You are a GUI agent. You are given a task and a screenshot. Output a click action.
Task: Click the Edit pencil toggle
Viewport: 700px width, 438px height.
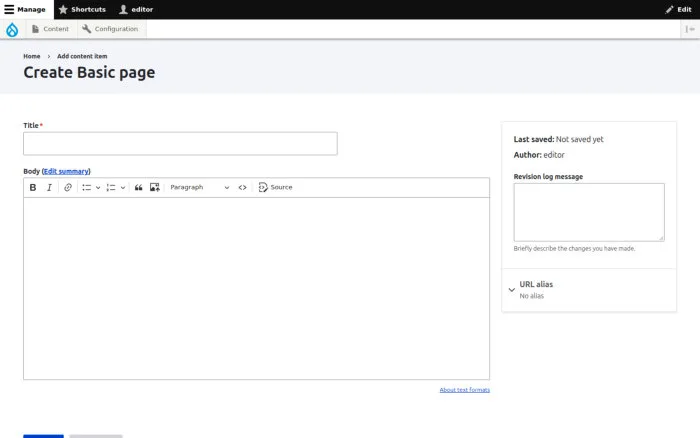coord(679,9)
